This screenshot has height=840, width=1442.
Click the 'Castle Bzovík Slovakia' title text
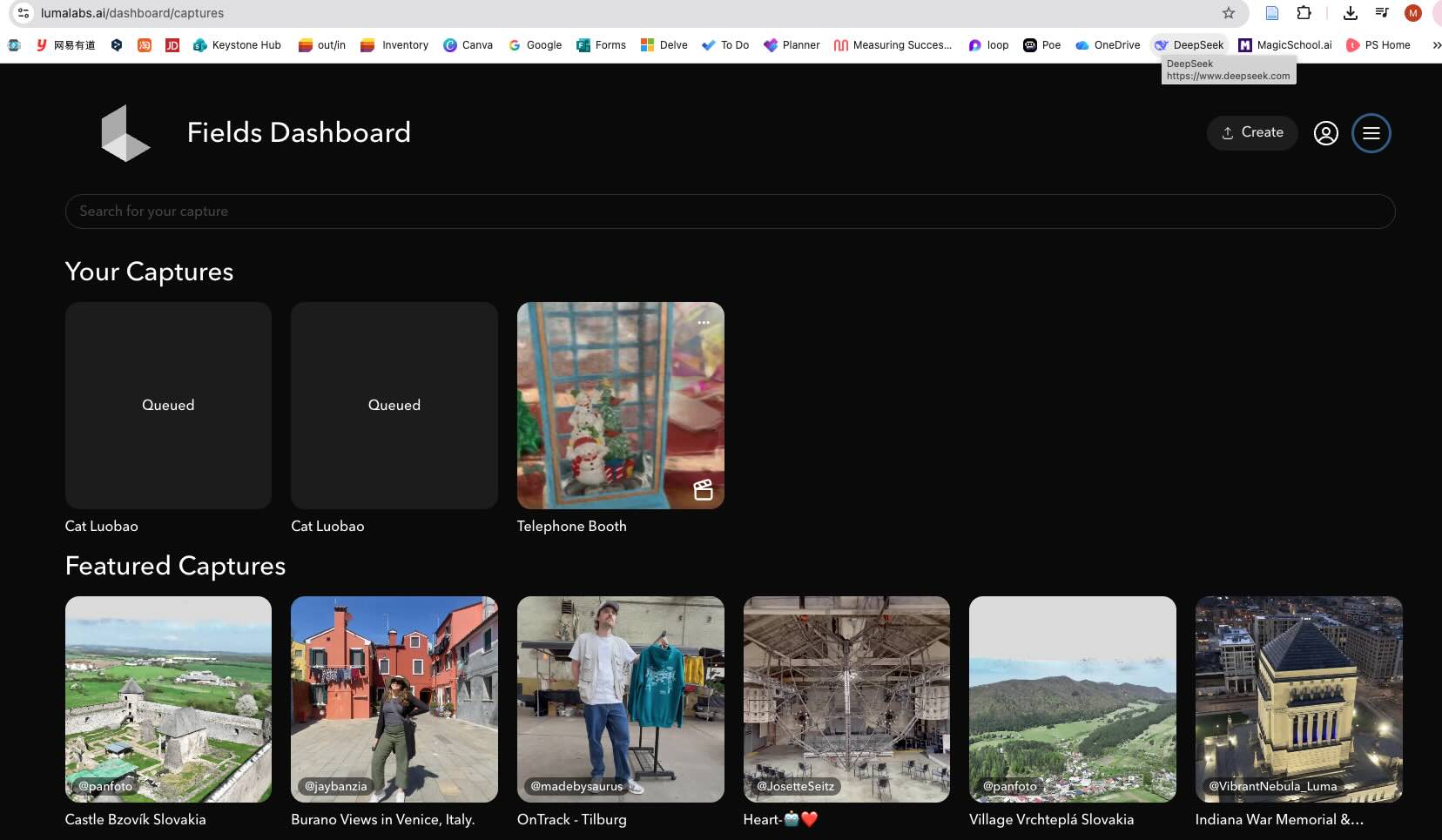point(135,819)
